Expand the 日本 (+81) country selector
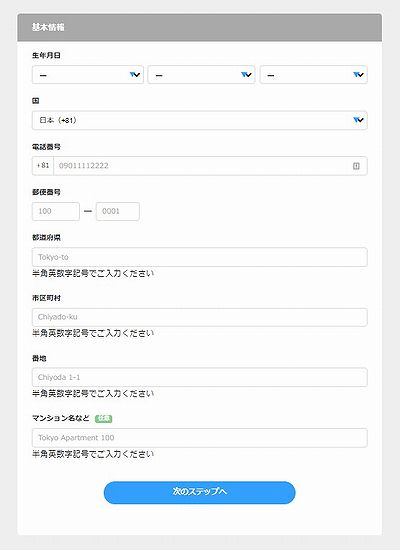Image resolution: width=400 pixels, height=550 pixels. [x=200, y=120]
